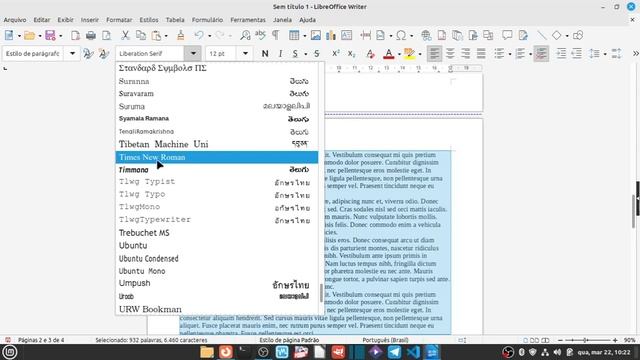
Task: Click the Insert comment speech bubble icon
Action: (507, 36)
